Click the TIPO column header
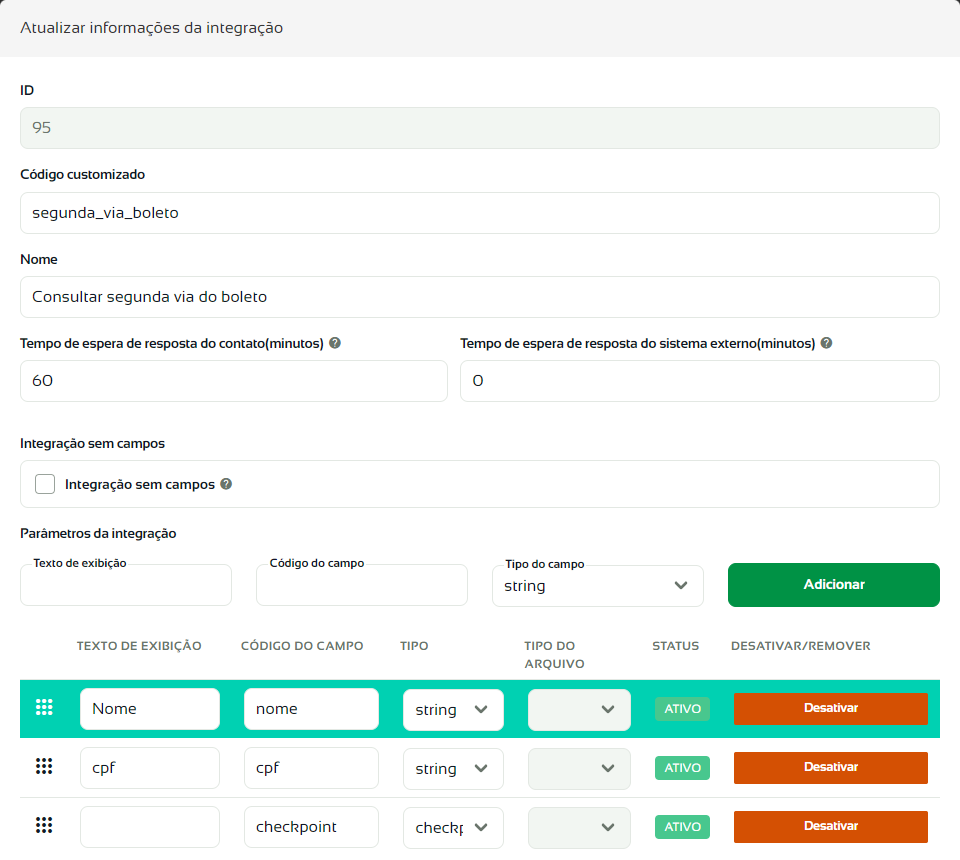Image resolution: width=960 pixels, height=860 pixels. click(x=414, y=646)
